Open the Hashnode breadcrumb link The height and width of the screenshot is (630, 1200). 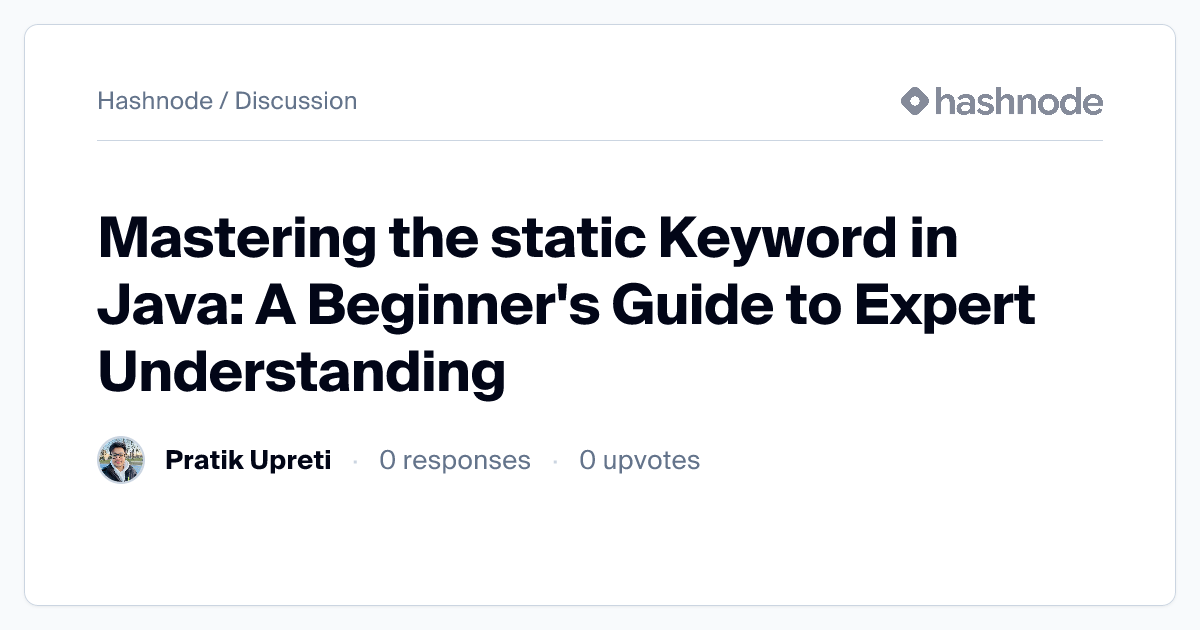[155, 101]
